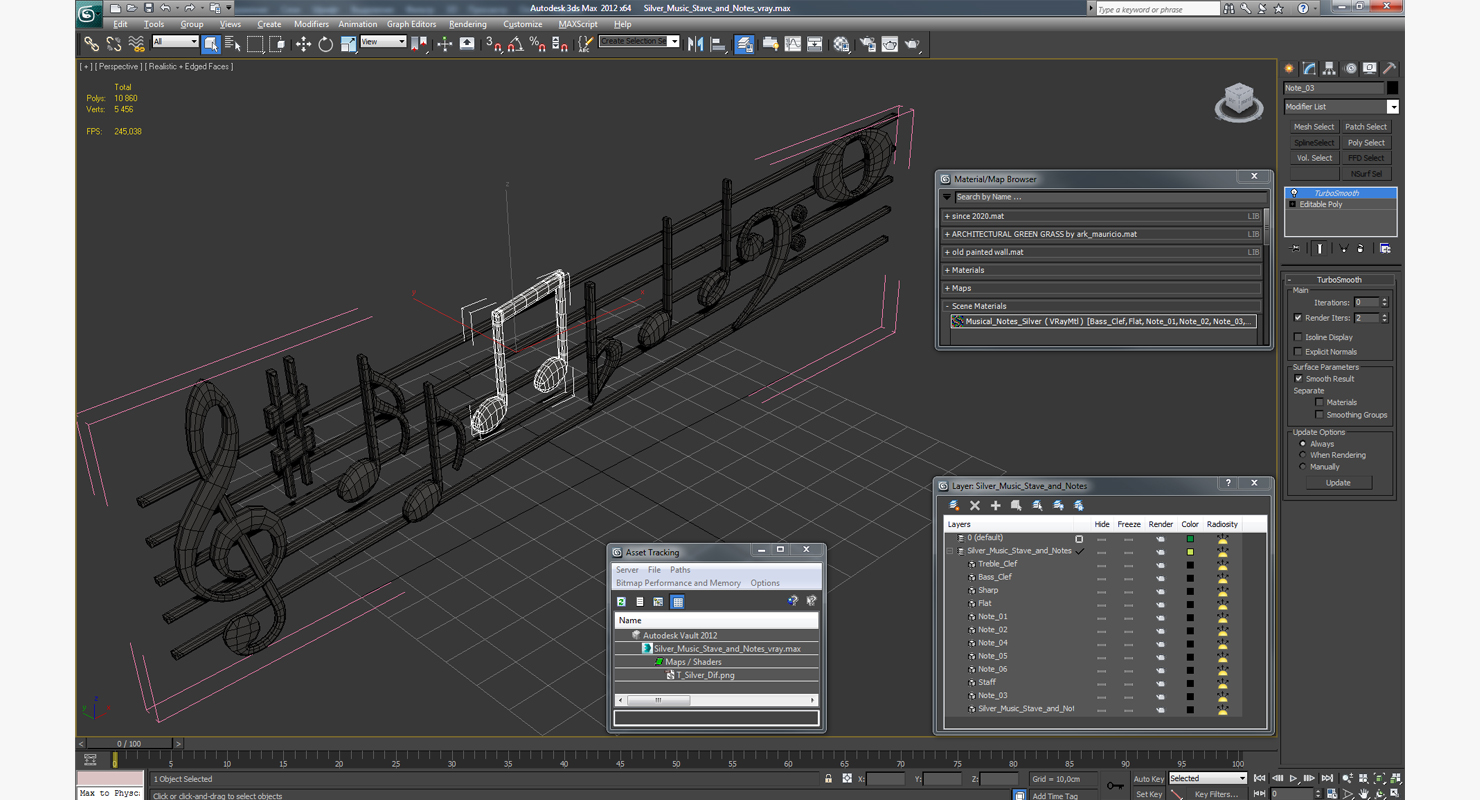Viewport: 1480px width, 800px height.
Task: Click the teapot Render Production icon
Action: point(912,44)
